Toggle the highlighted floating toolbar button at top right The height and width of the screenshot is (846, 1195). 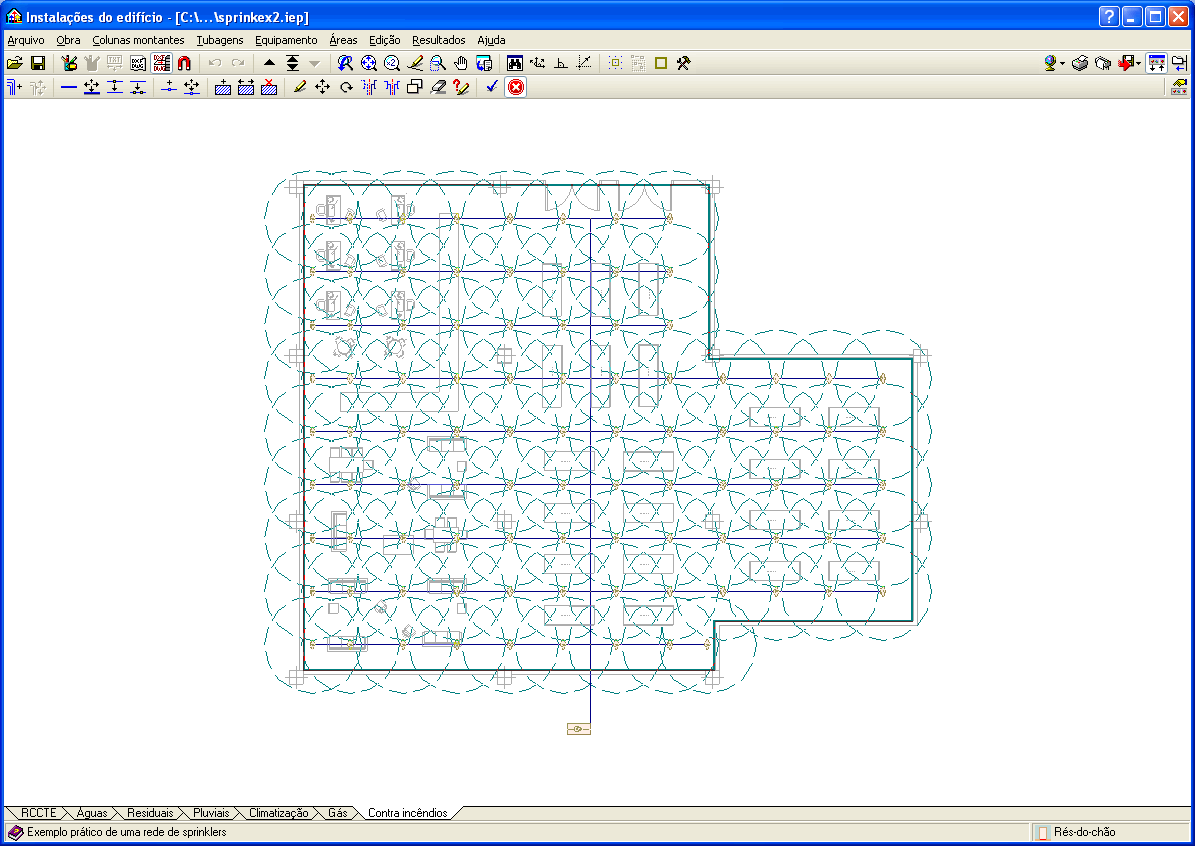[x=1156, y=63]
